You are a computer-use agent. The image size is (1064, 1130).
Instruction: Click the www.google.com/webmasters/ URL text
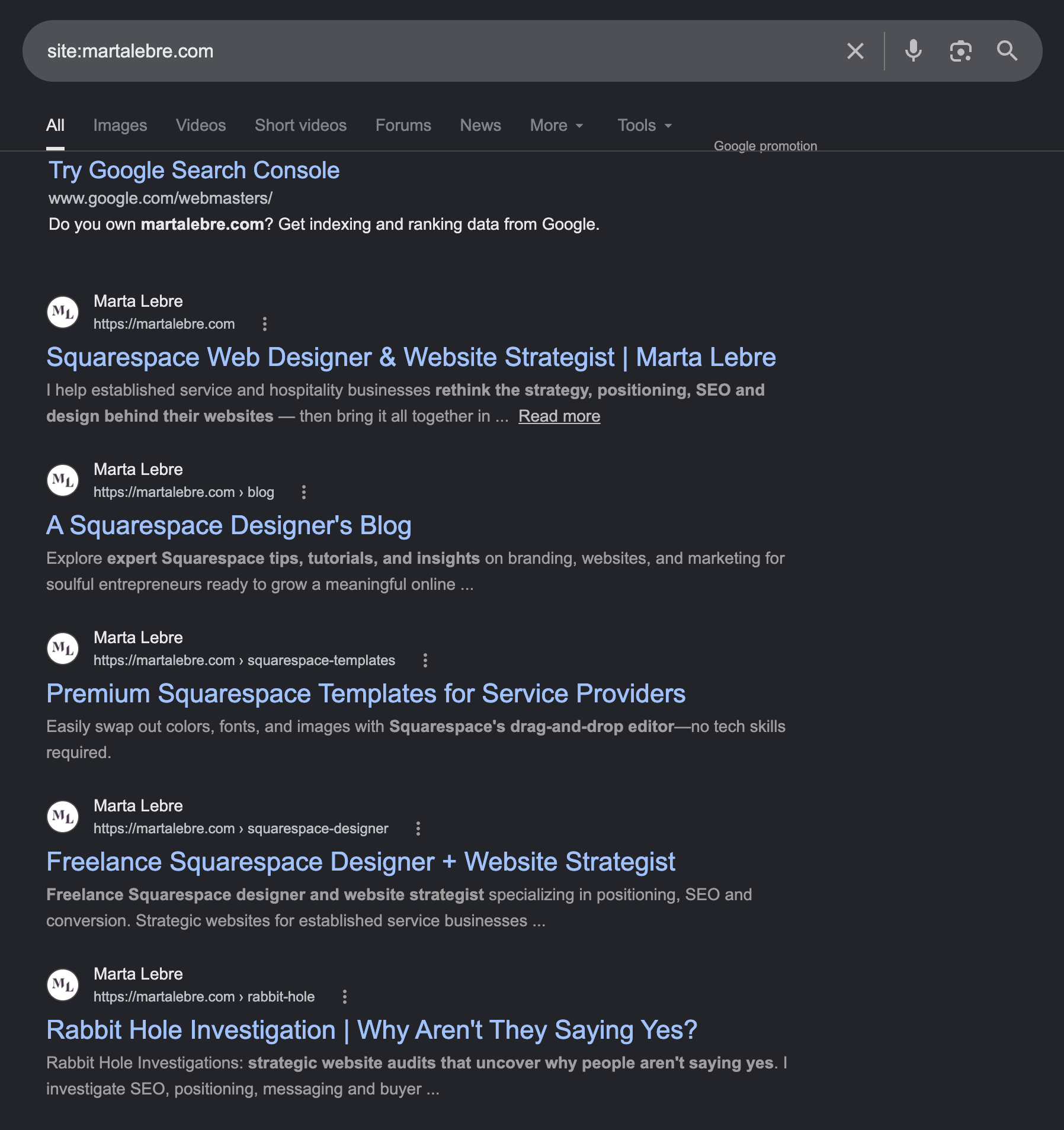point(161,198)
